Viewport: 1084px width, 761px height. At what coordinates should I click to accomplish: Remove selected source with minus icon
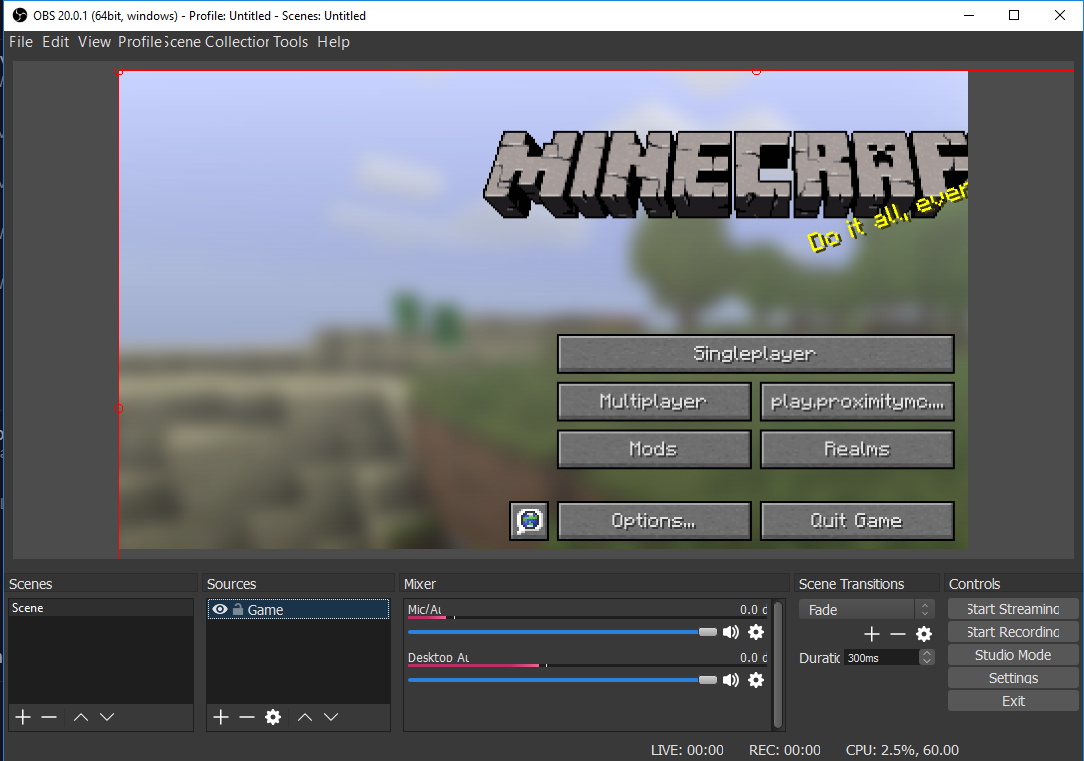[247, 717]
